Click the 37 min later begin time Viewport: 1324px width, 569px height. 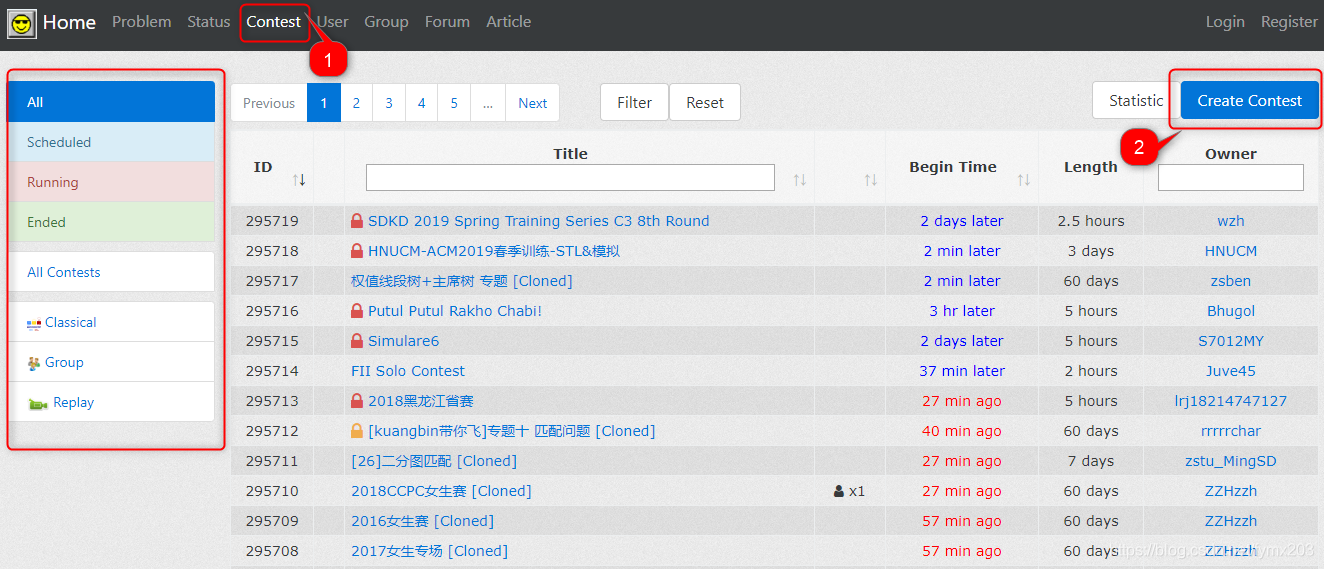(x=962, y=371)
